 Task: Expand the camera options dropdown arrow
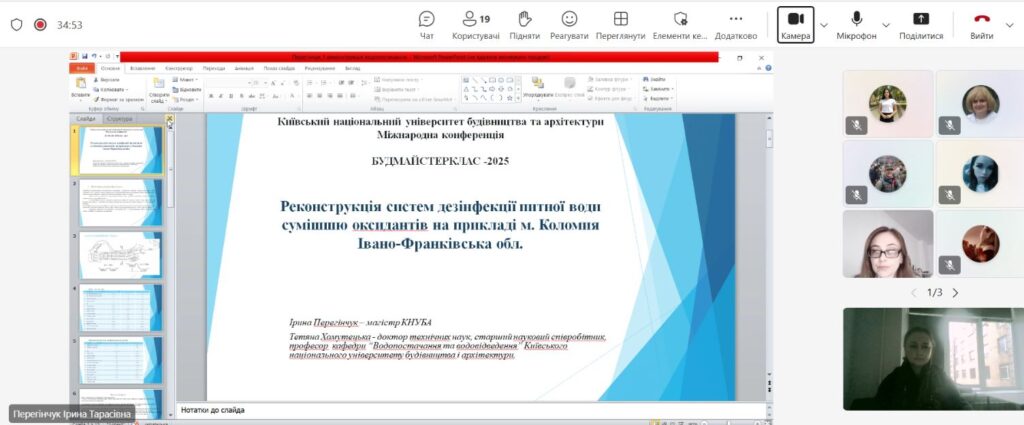click(824, 25)
